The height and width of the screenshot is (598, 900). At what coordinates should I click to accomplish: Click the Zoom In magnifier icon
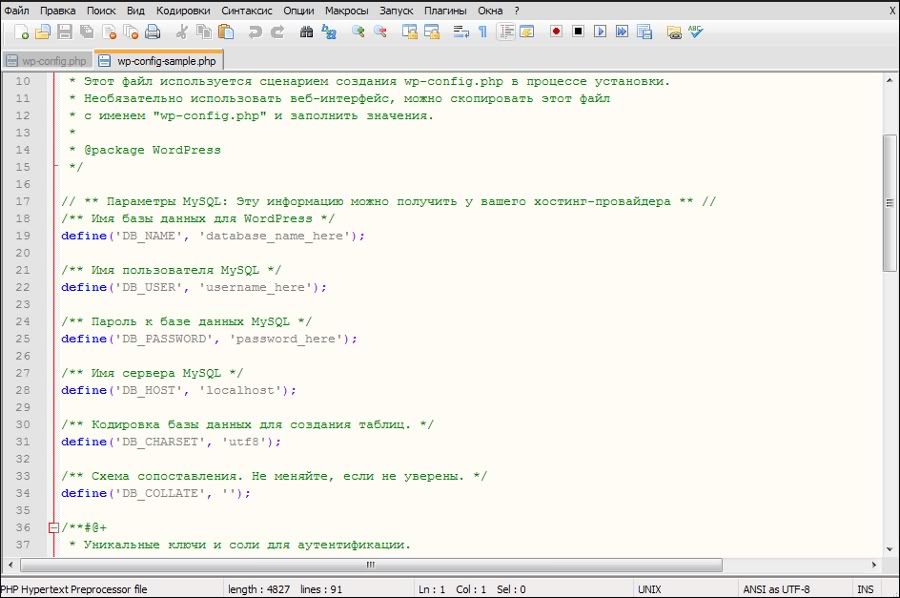[358, 32]
